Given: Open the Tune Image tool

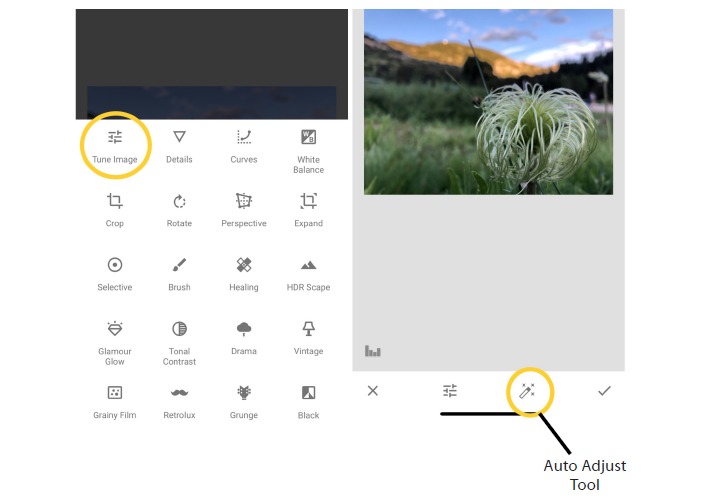Looking at the screenshot, I should (115, 146).
